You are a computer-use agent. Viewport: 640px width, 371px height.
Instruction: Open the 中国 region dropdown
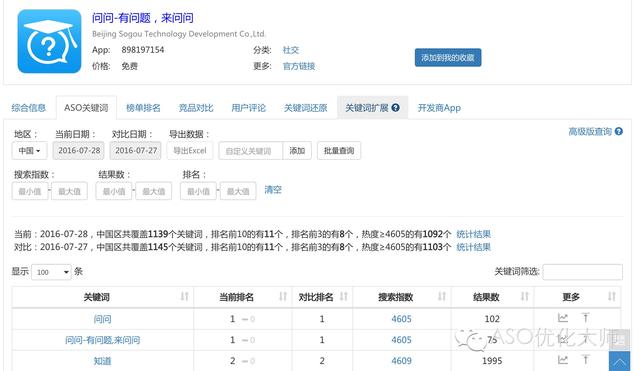tap(29, 151)
